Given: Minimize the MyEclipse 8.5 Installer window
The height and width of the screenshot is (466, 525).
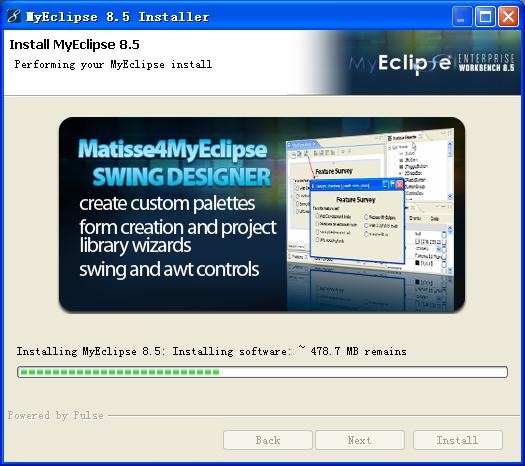Looking at the screenshot, I should click(x=461, y=16).
